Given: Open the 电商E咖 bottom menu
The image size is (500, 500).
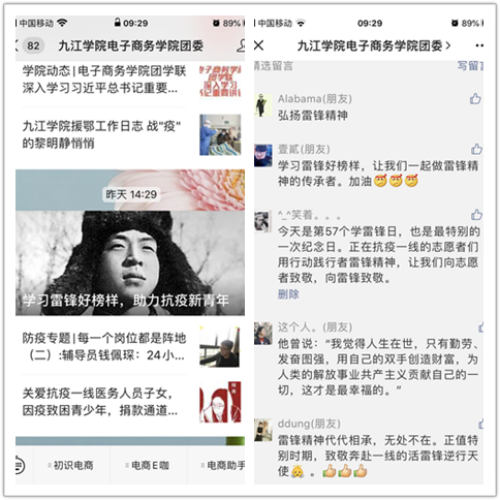Looking at the screenshot, I should [148, 465].
